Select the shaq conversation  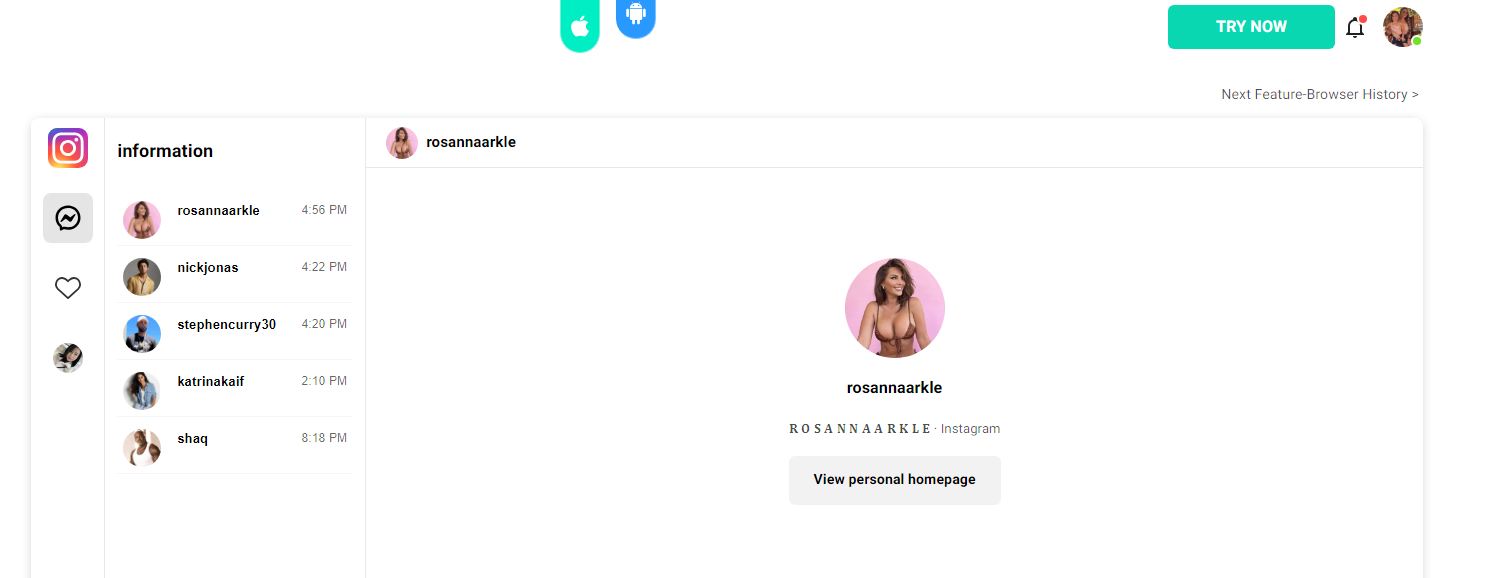click(x=235, y=446)
